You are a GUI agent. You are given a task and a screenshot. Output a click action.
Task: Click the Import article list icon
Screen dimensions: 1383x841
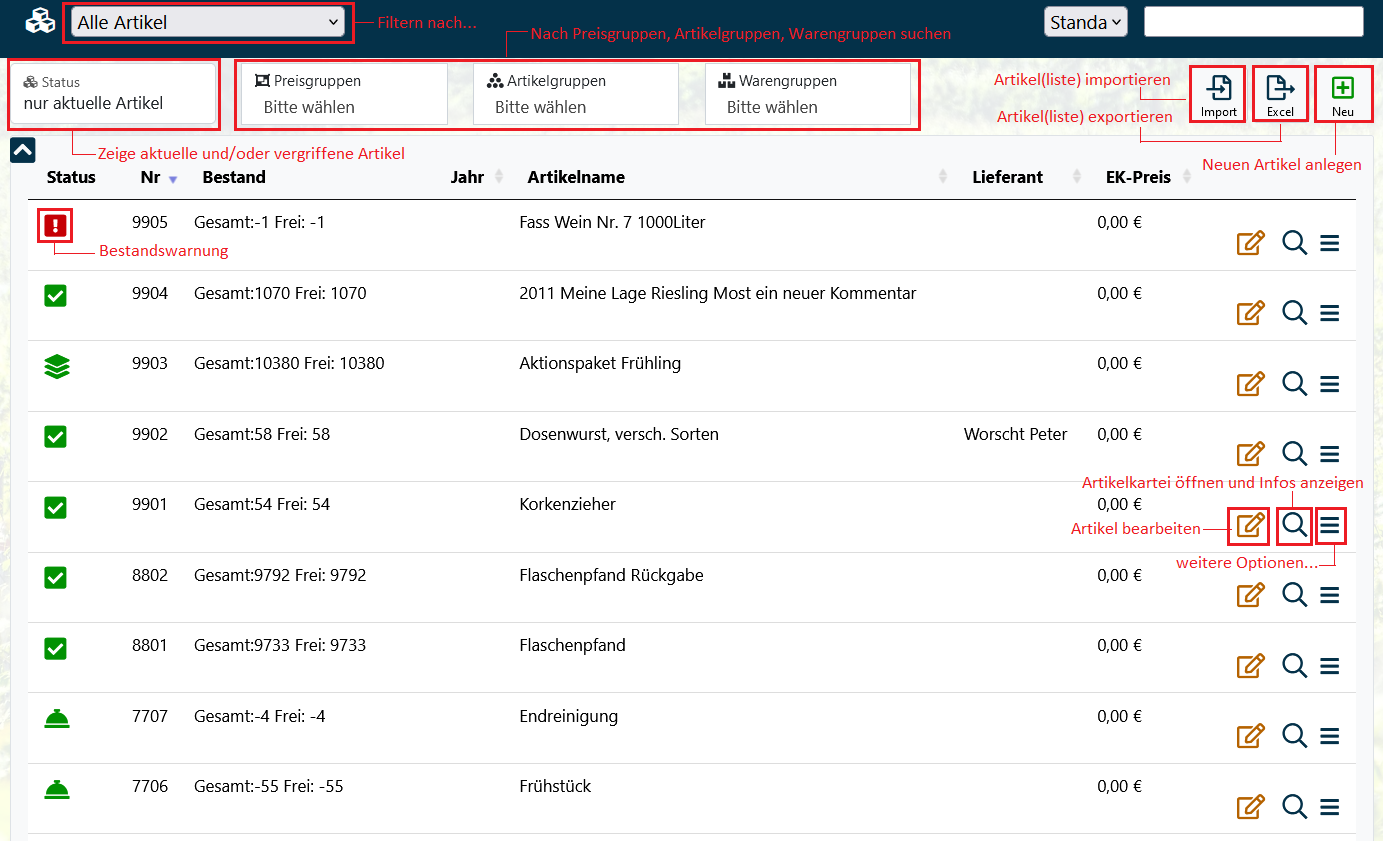[x=1218, y=94]
